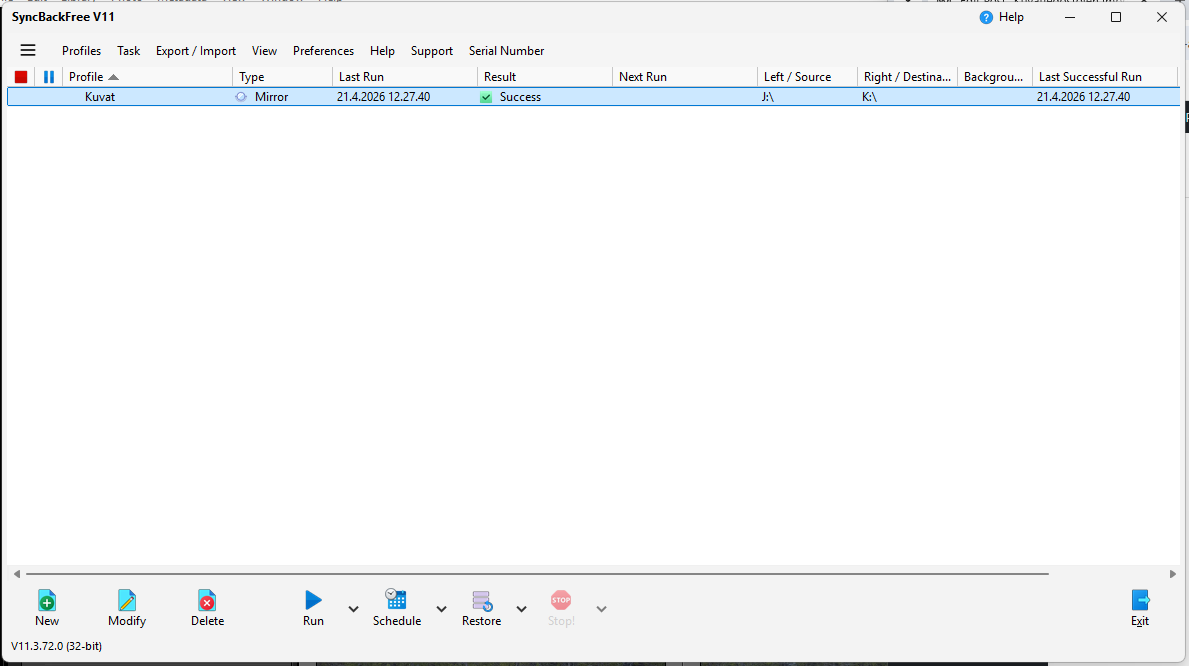The height and width of the screenshot is (666, 1189).
Task: Click the green Success result checkmark
Action: (x=486, y=97)
